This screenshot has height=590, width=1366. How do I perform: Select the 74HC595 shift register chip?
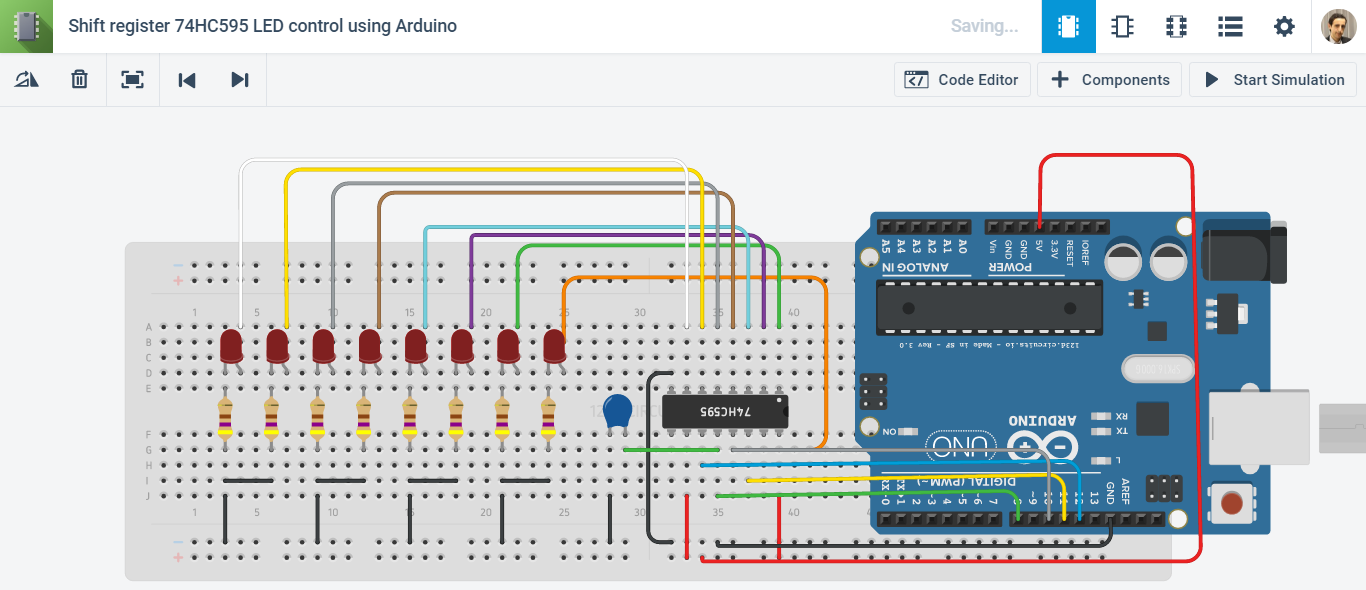pyautogui.click(x=724, y=410)
